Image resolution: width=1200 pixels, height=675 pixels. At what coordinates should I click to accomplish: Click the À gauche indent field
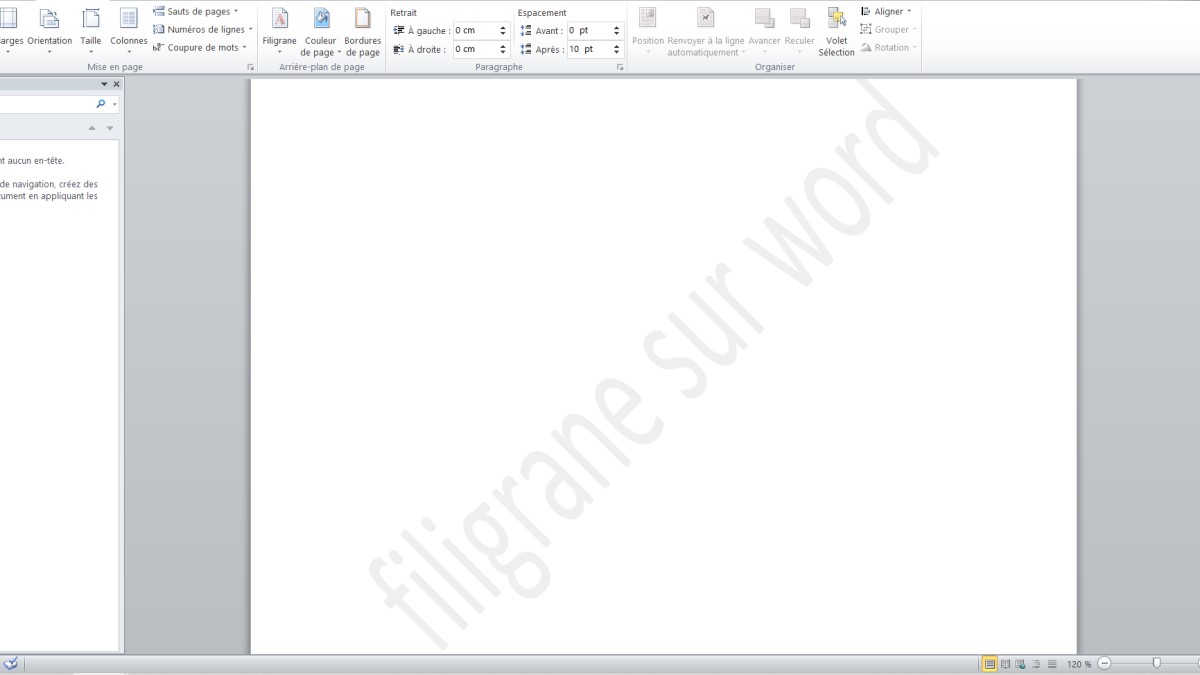475,31
